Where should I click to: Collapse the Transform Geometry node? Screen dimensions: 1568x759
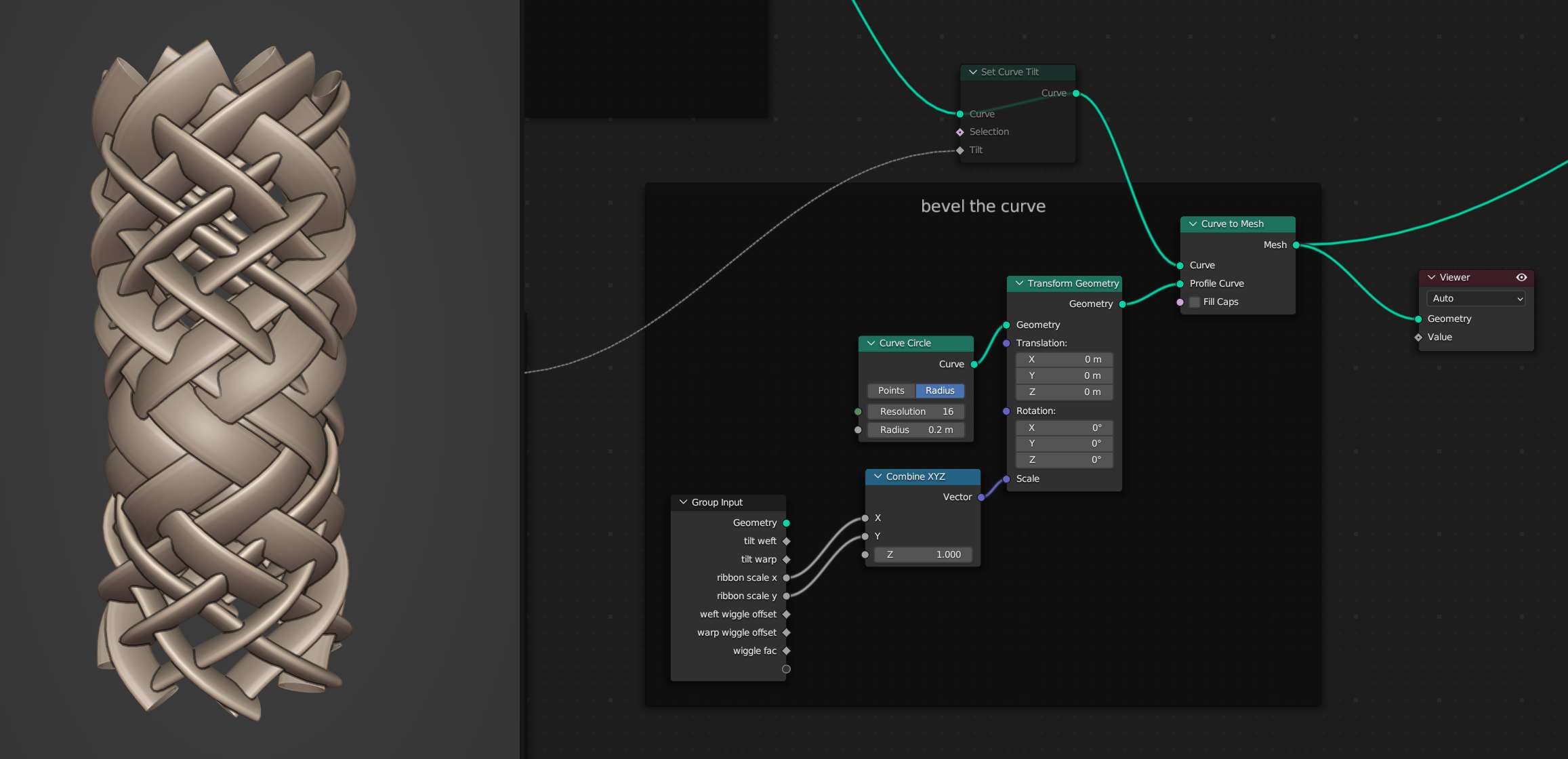point(1019,284)
